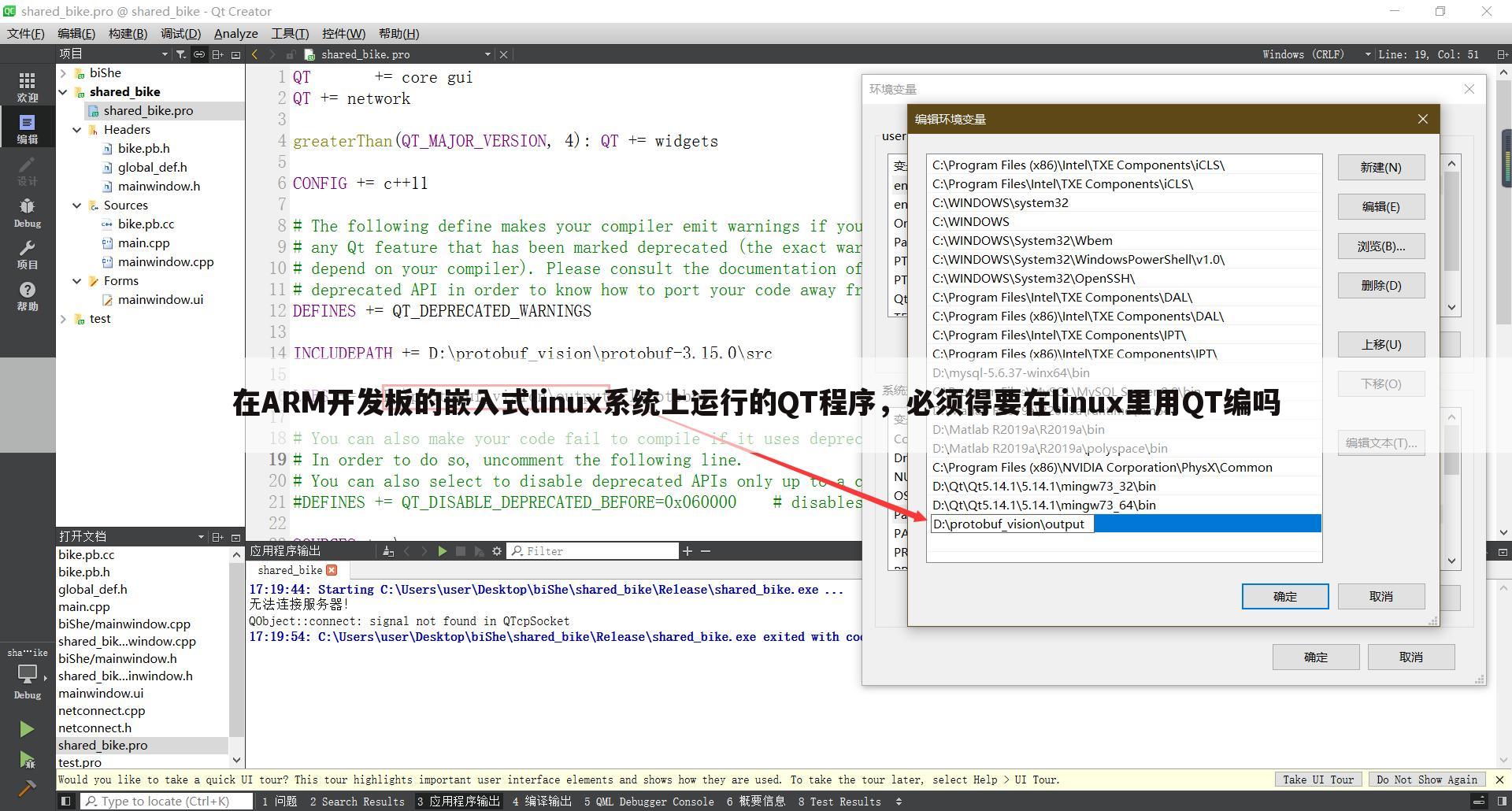Expand the test project node

[x=63, y=318]
